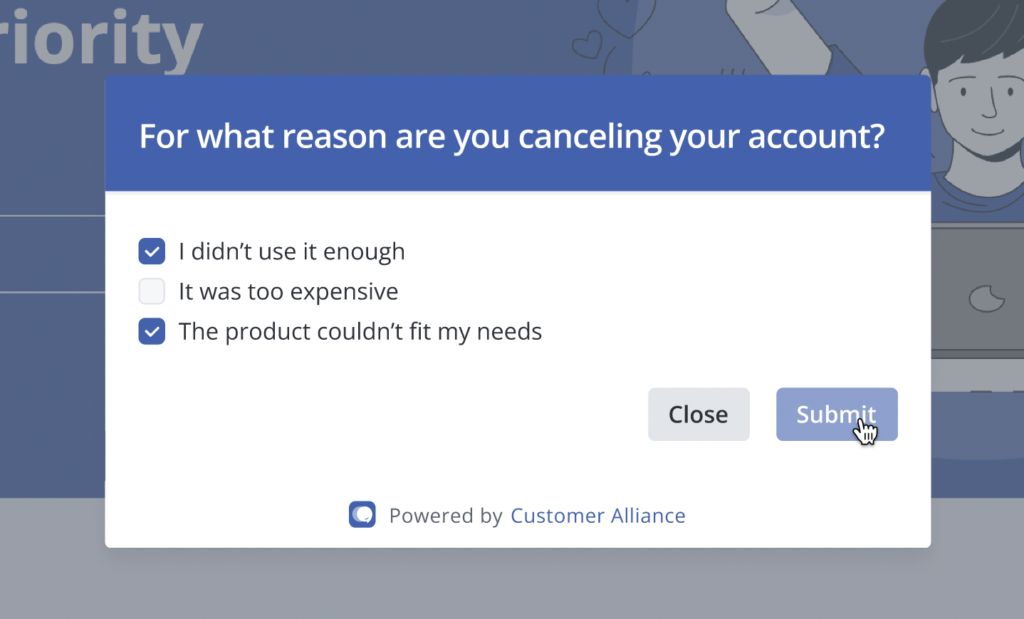Tick the "It was too expensive" checkbox
Screen dimensions: 1024x619
point(152,291)
